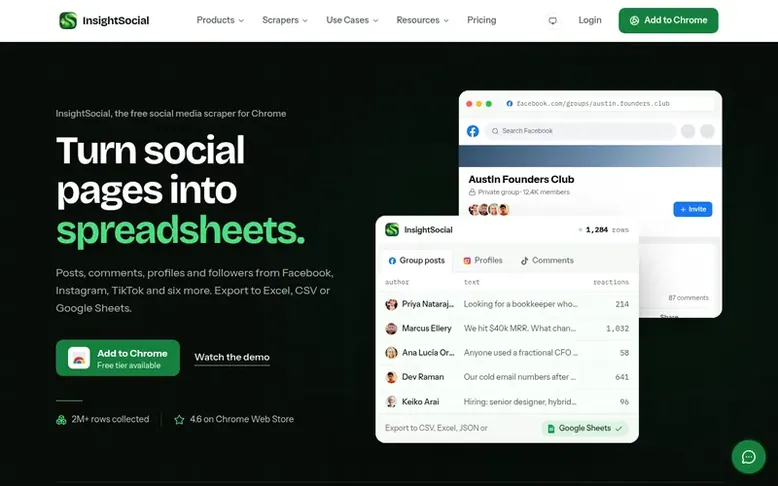Click the Facebook icon on Group posts tab
Screen dimensions: 778x486
(392, 261)
